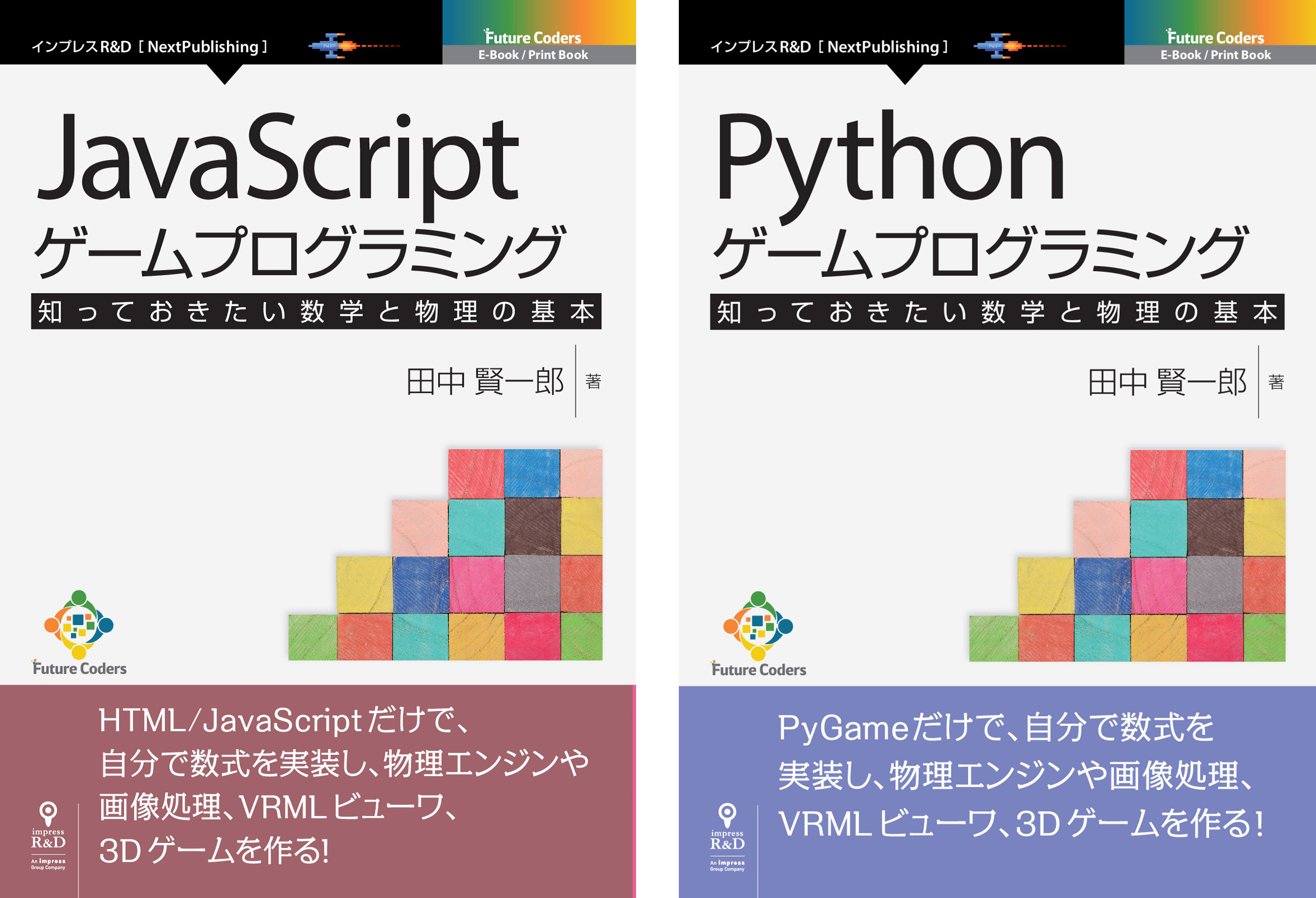Click impress R&D logo on Python cover
This screenshot has height=898, width=1316.
727,837
